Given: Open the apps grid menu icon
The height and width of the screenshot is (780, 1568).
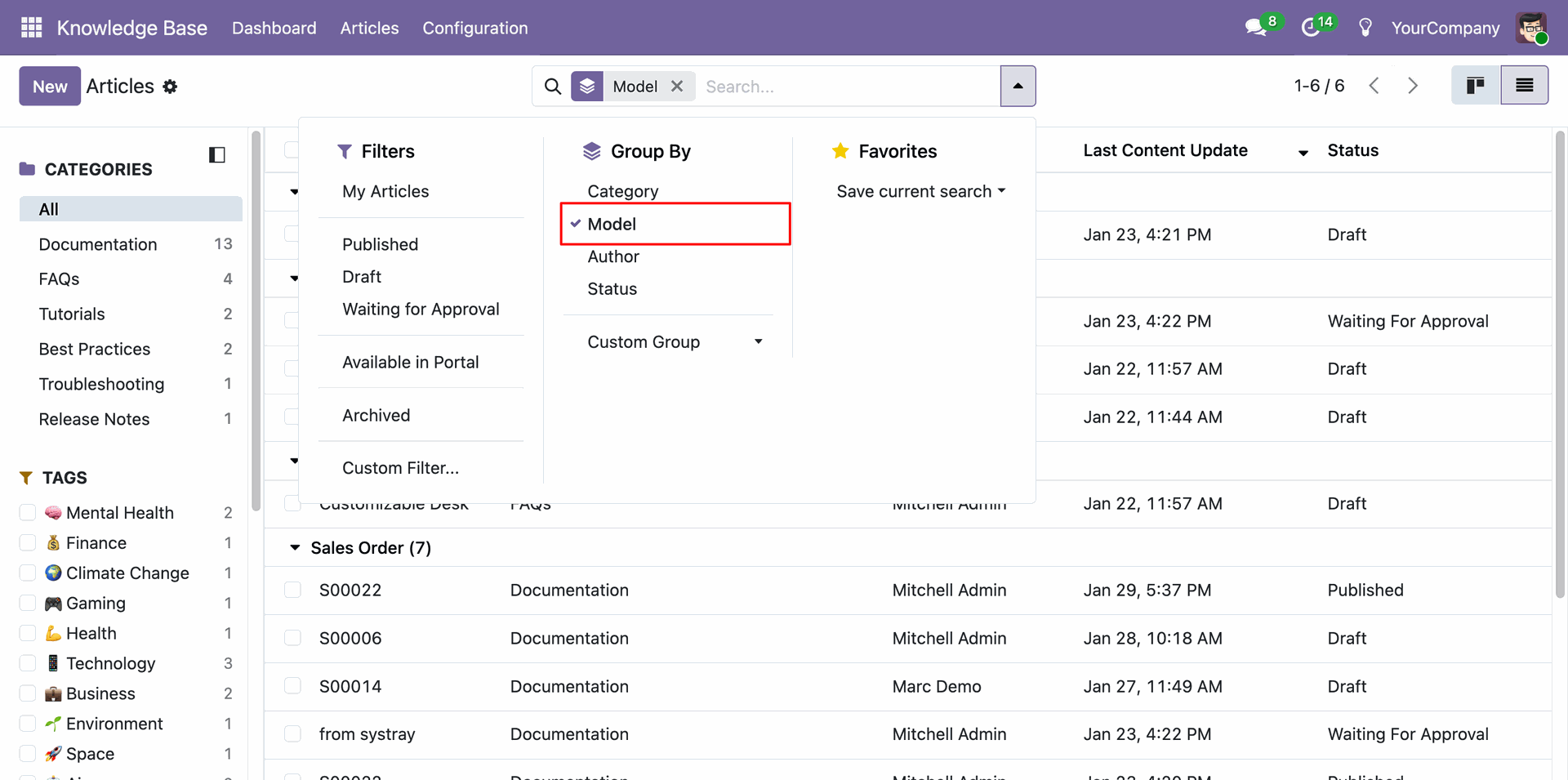Looking at the screenshot, I should [x=31, y=28].
